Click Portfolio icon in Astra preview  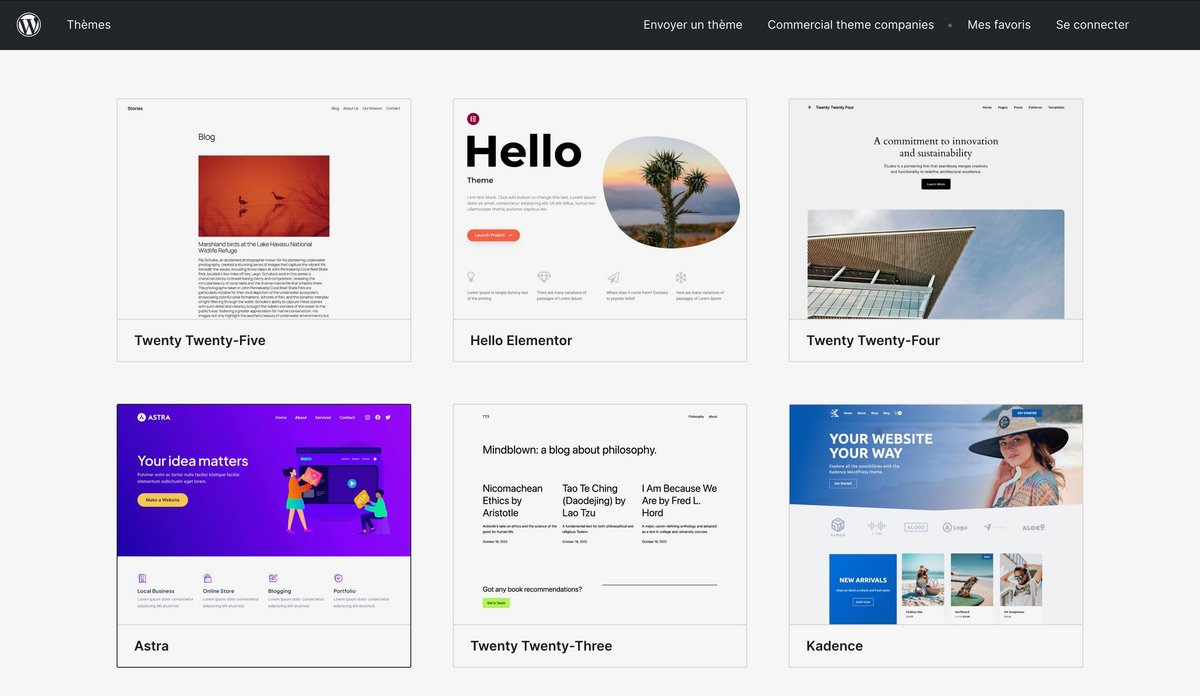click(338, 578)
